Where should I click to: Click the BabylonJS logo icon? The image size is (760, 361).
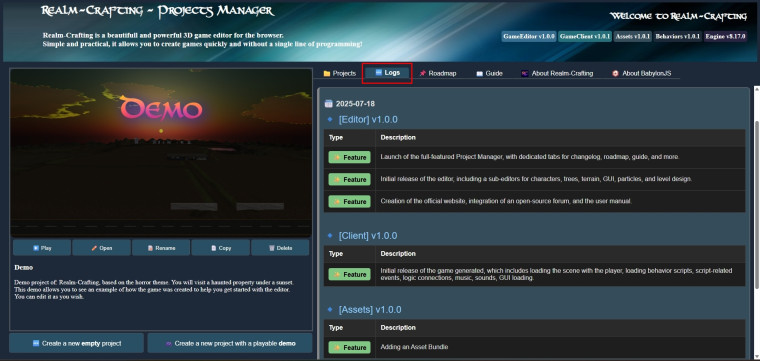tap(615, 74)
